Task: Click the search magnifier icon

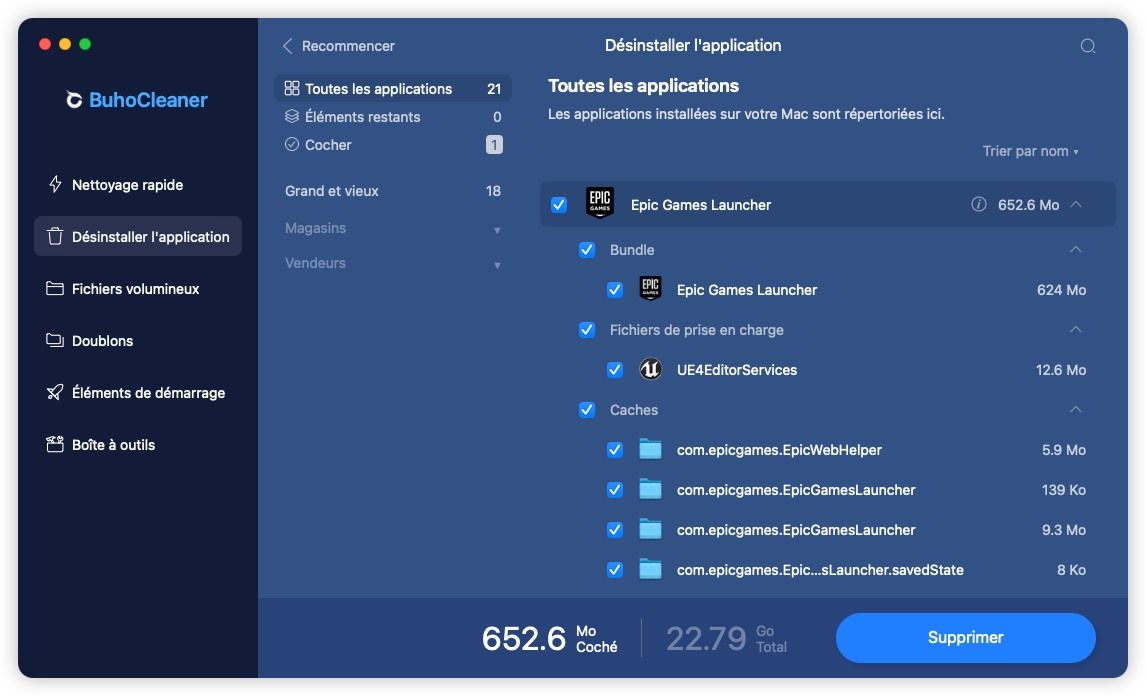Action: (x=1088, y=46)
